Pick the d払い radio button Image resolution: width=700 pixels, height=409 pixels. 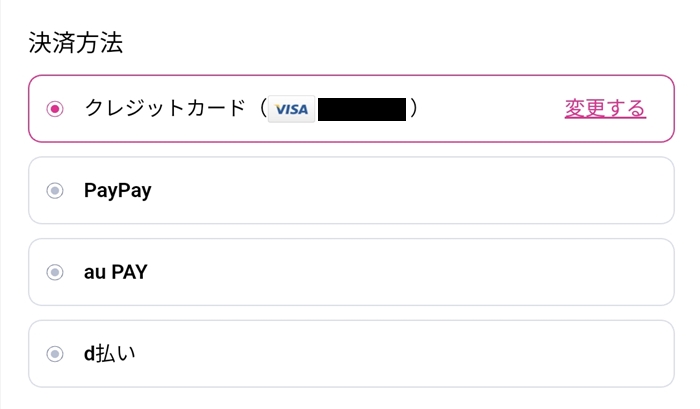pos(56,353)
